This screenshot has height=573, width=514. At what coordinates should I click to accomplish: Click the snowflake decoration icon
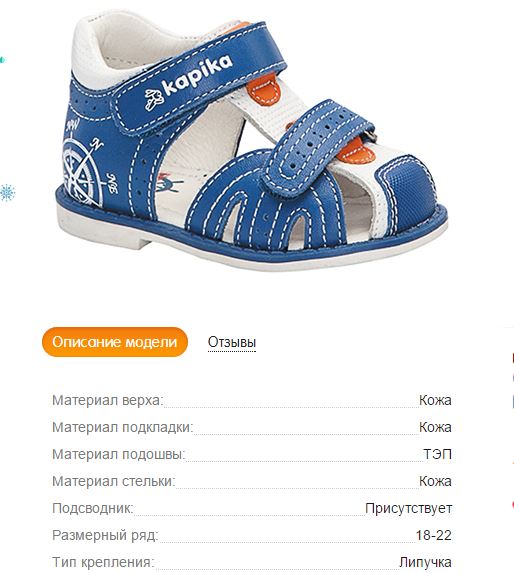[x=7, y=193]
